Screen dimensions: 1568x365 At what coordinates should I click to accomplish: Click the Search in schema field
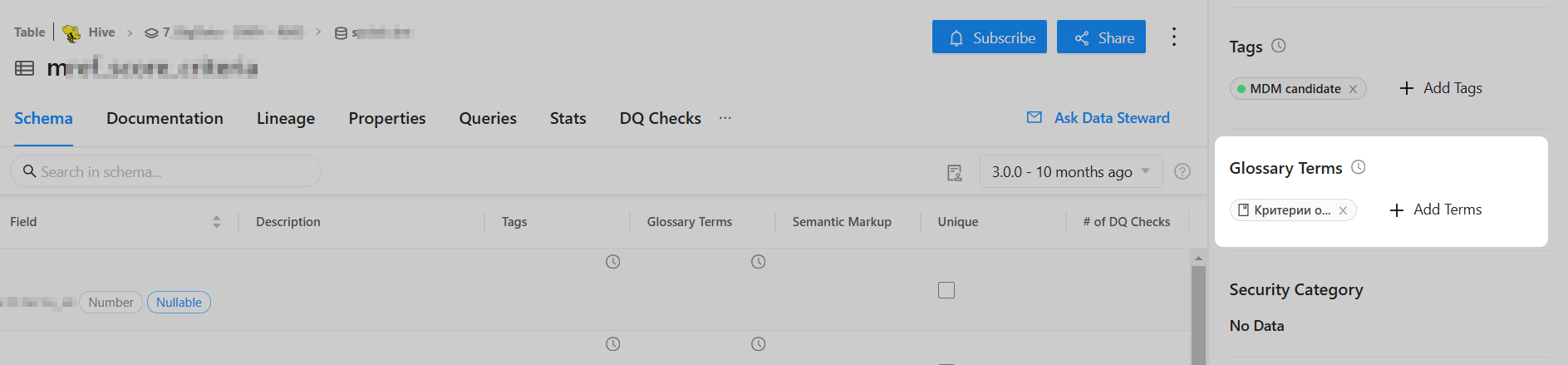point(166,171)
